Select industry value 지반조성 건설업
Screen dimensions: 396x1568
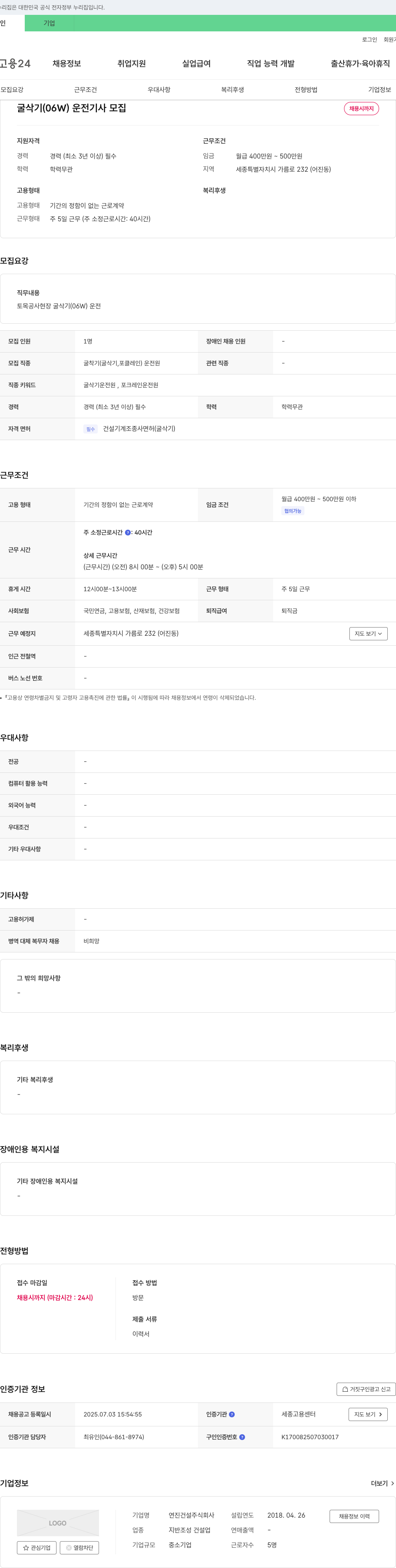[189, 1530]
